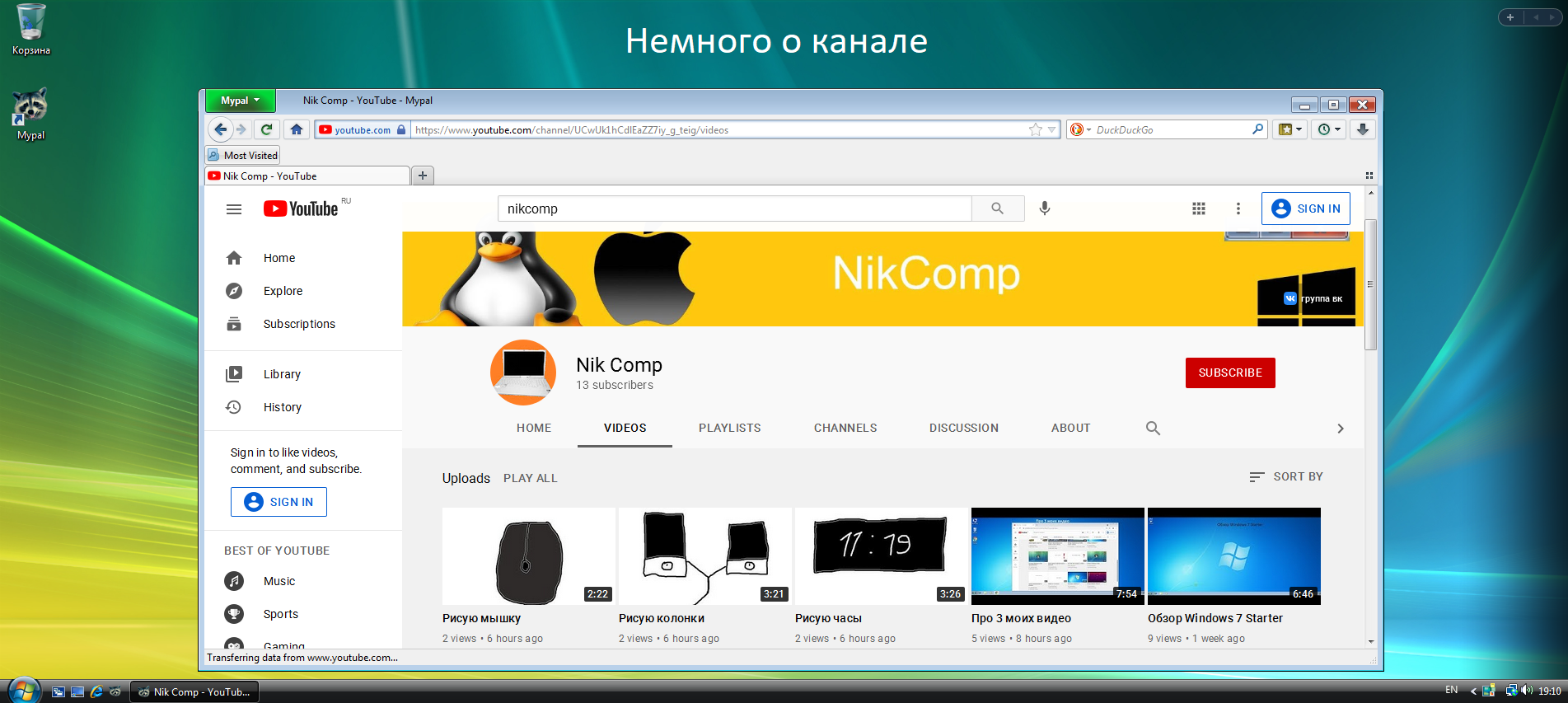
Task: Open the About tab
Action: (1071, 428)
